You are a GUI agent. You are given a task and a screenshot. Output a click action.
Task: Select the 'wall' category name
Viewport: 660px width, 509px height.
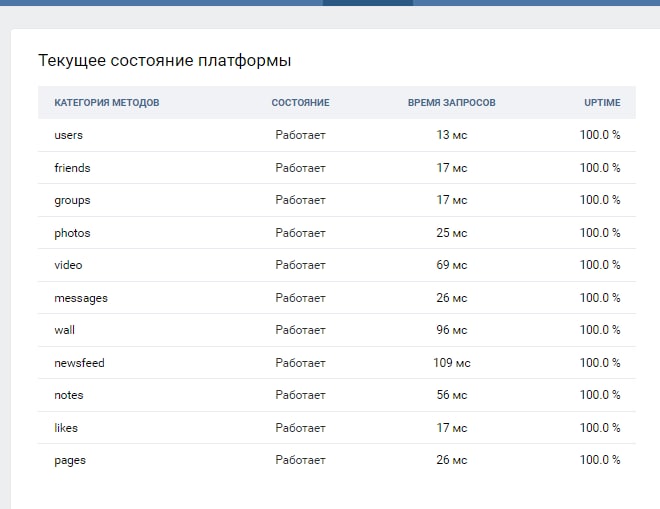tap(64, 330)
